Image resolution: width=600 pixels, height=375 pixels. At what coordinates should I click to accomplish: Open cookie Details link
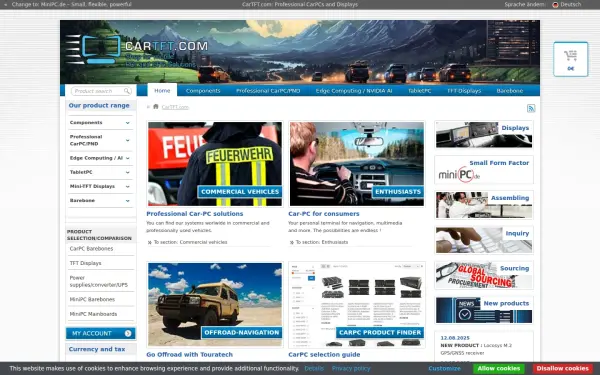point(314,368)
